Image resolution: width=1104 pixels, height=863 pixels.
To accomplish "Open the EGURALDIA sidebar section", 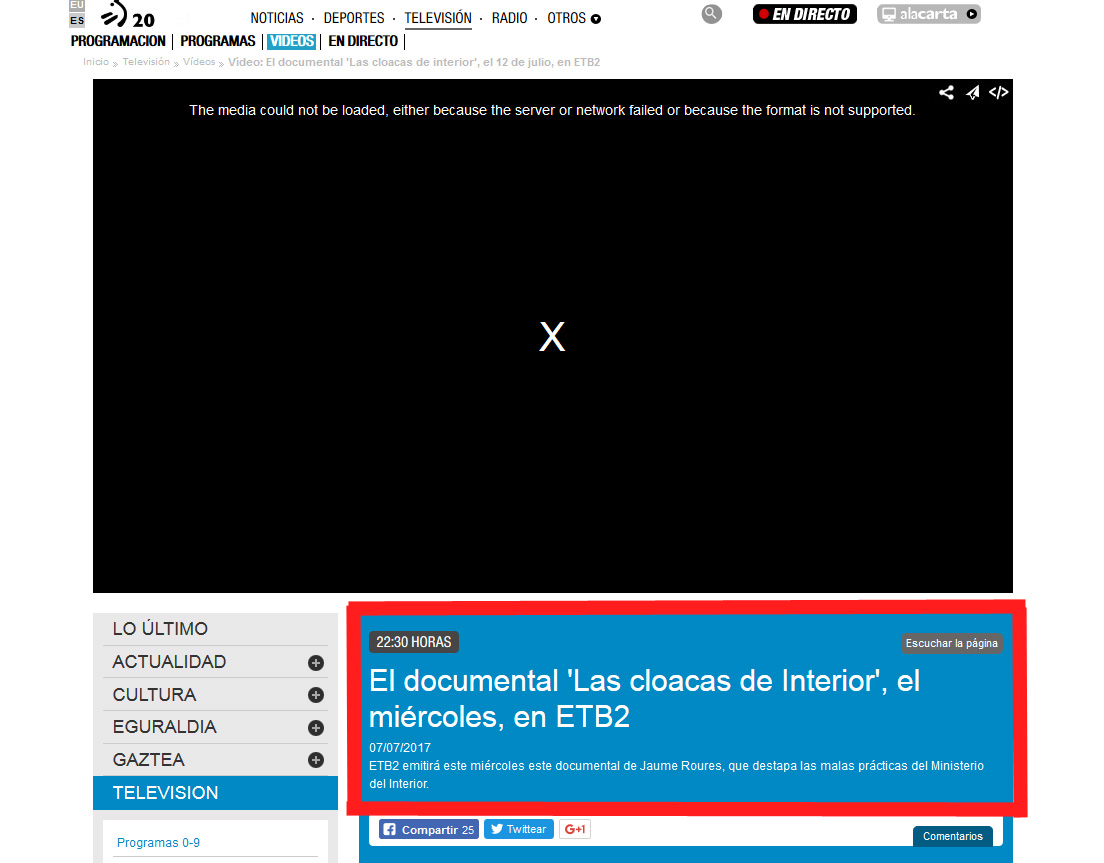I will [164, 727].
